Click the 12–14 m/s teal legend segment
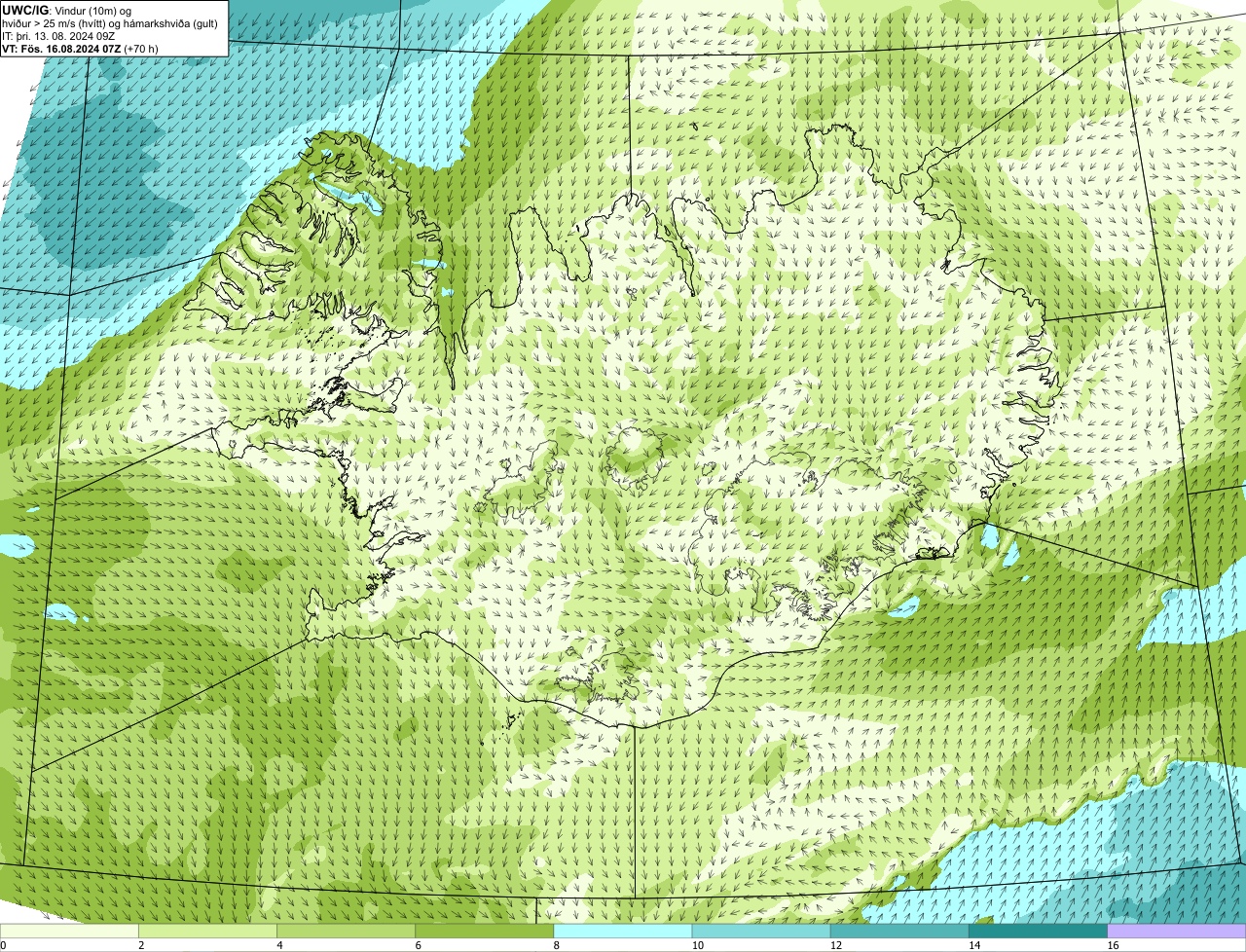This screenshot has width=1246, height=952. pos(899,931)
